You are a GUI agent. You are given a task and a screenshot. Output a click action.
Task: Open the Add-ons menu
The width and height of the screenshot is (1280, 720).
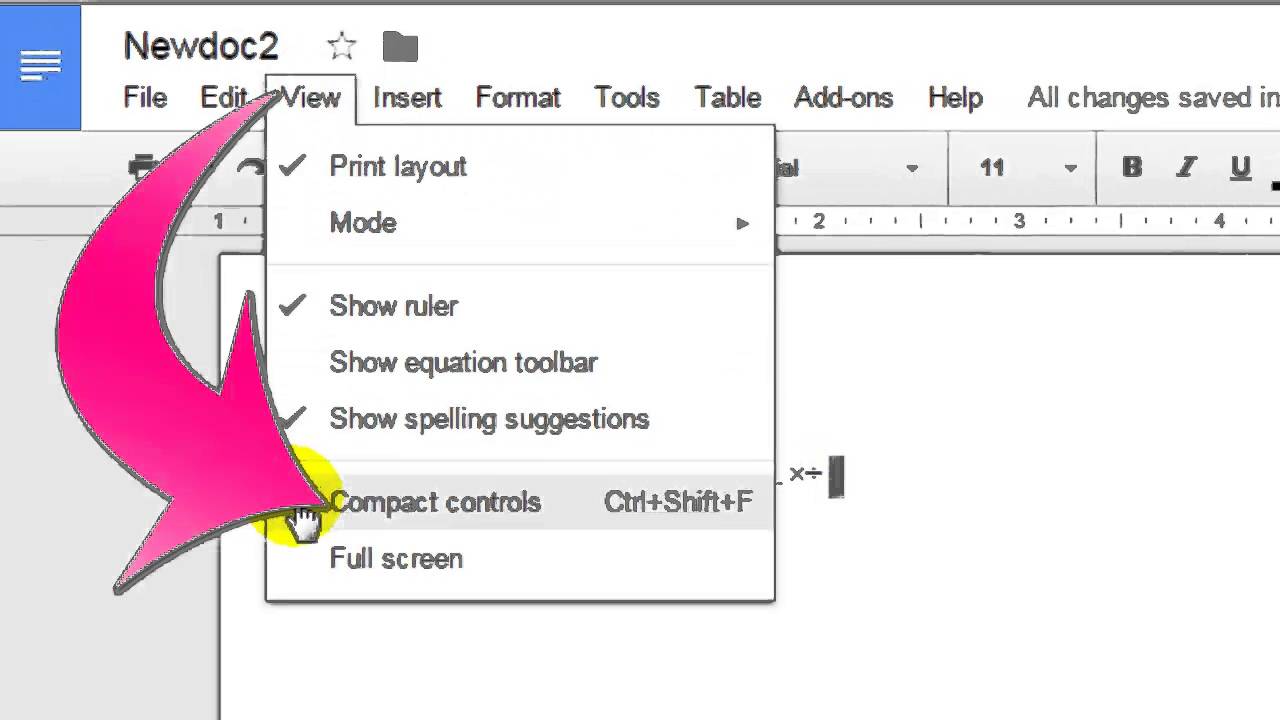coord(843,98)
